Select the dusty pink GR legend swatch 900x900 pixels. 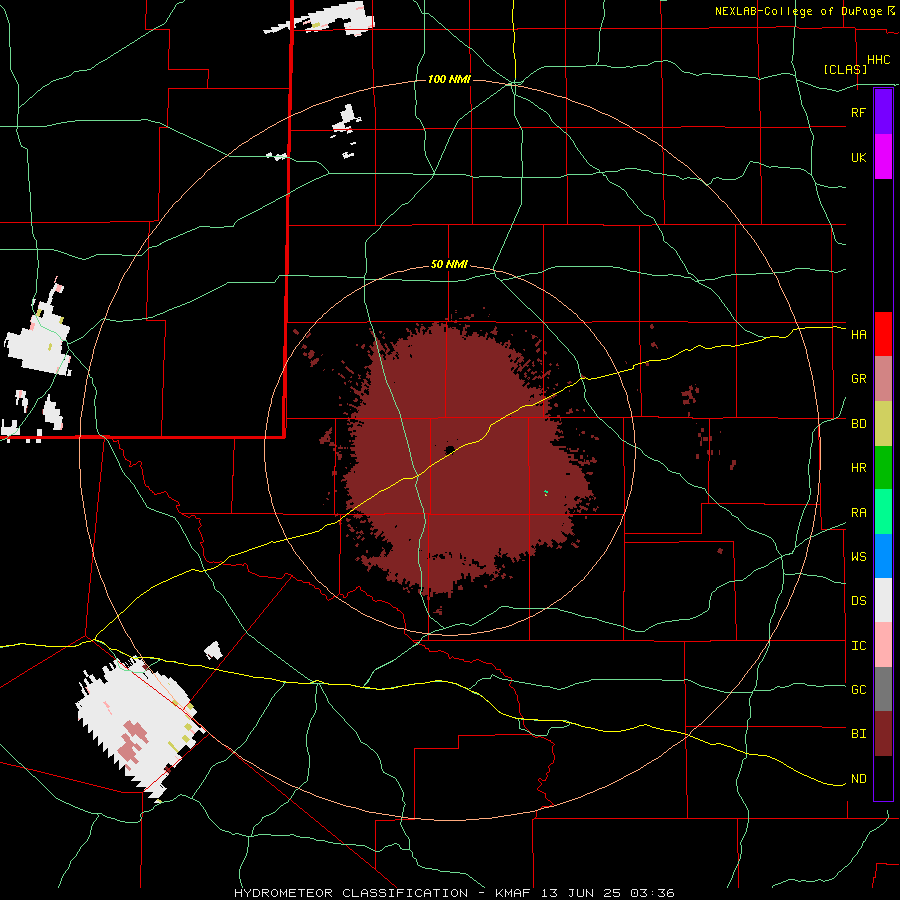[x=883, y=379]
